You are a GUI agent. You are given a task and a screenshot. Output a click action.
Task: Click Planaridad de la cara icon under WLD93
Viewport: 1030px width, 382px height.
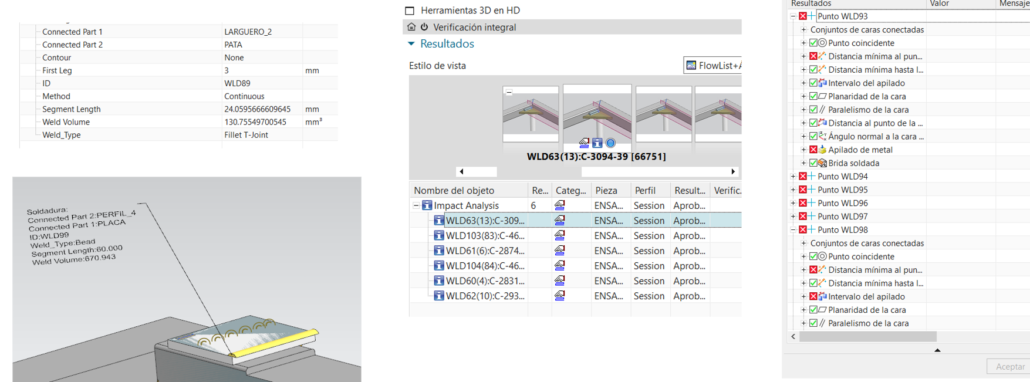(x=822, y=96)
